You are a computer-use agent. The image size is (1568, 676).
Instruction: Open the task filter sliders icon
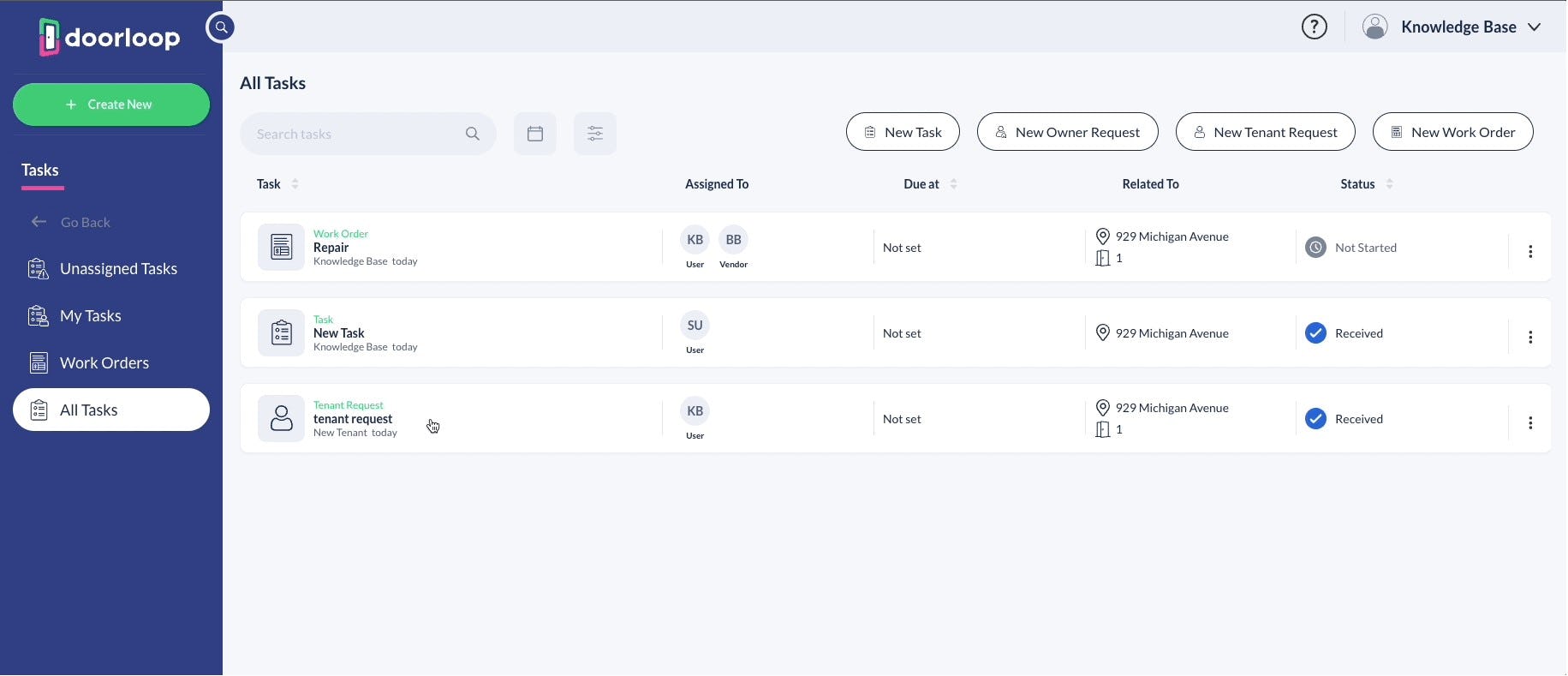[x=595, y=134]
